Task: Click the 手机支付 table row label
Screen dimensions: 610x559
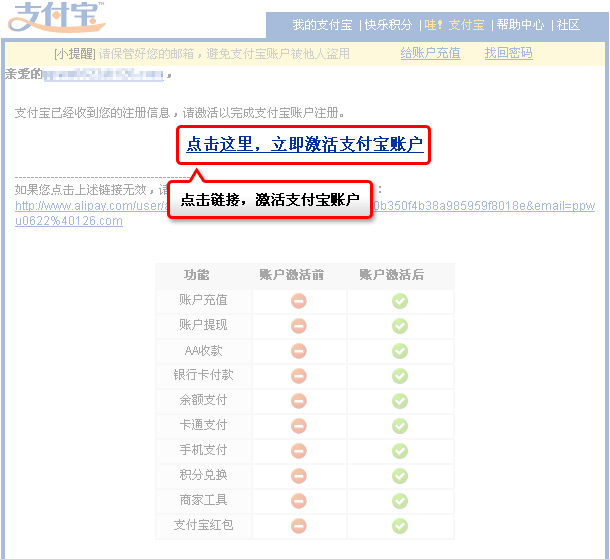Action: tap(203, 450)
